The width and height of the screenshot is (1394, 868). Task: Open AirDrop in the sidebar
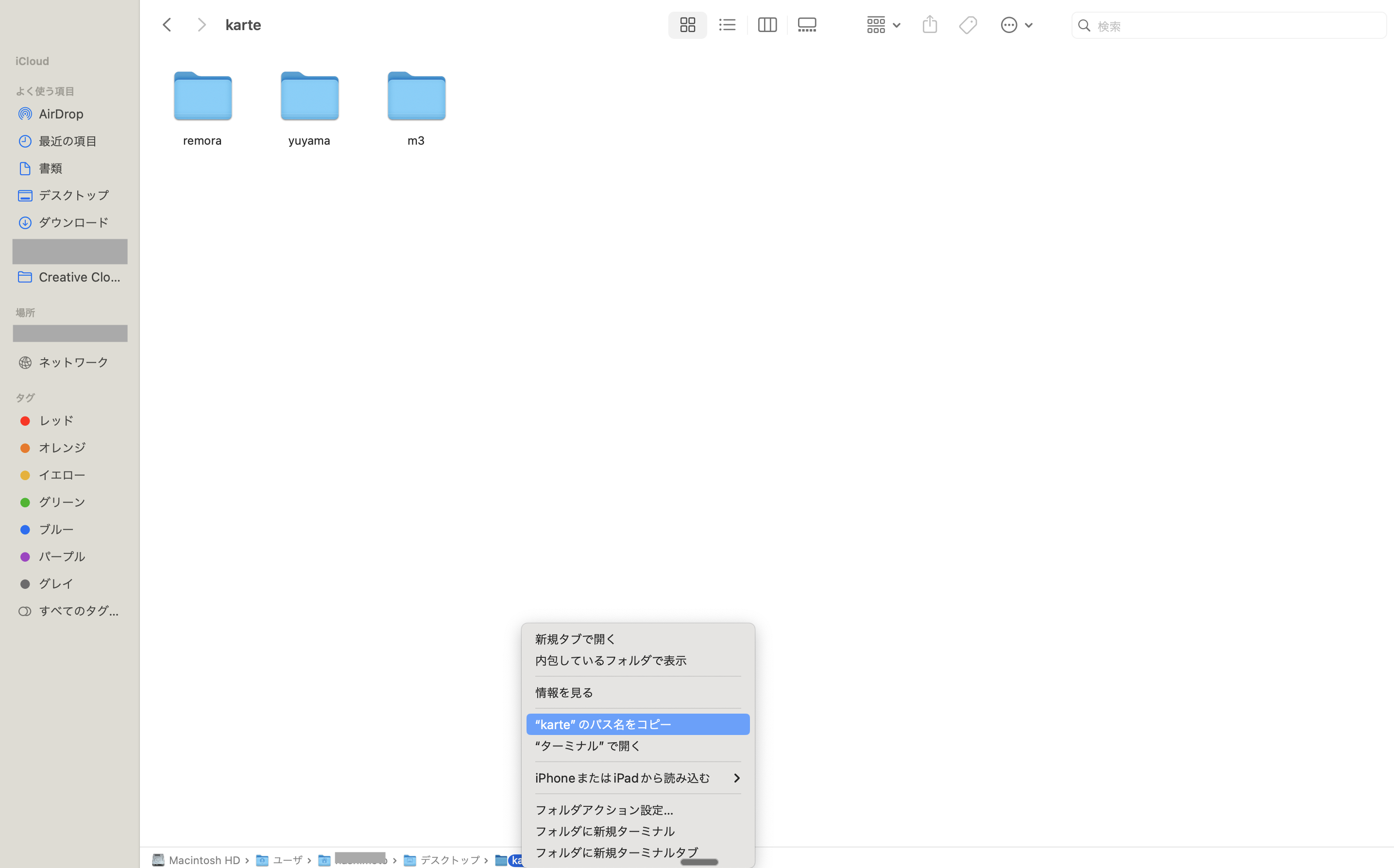tap(61, 114)
